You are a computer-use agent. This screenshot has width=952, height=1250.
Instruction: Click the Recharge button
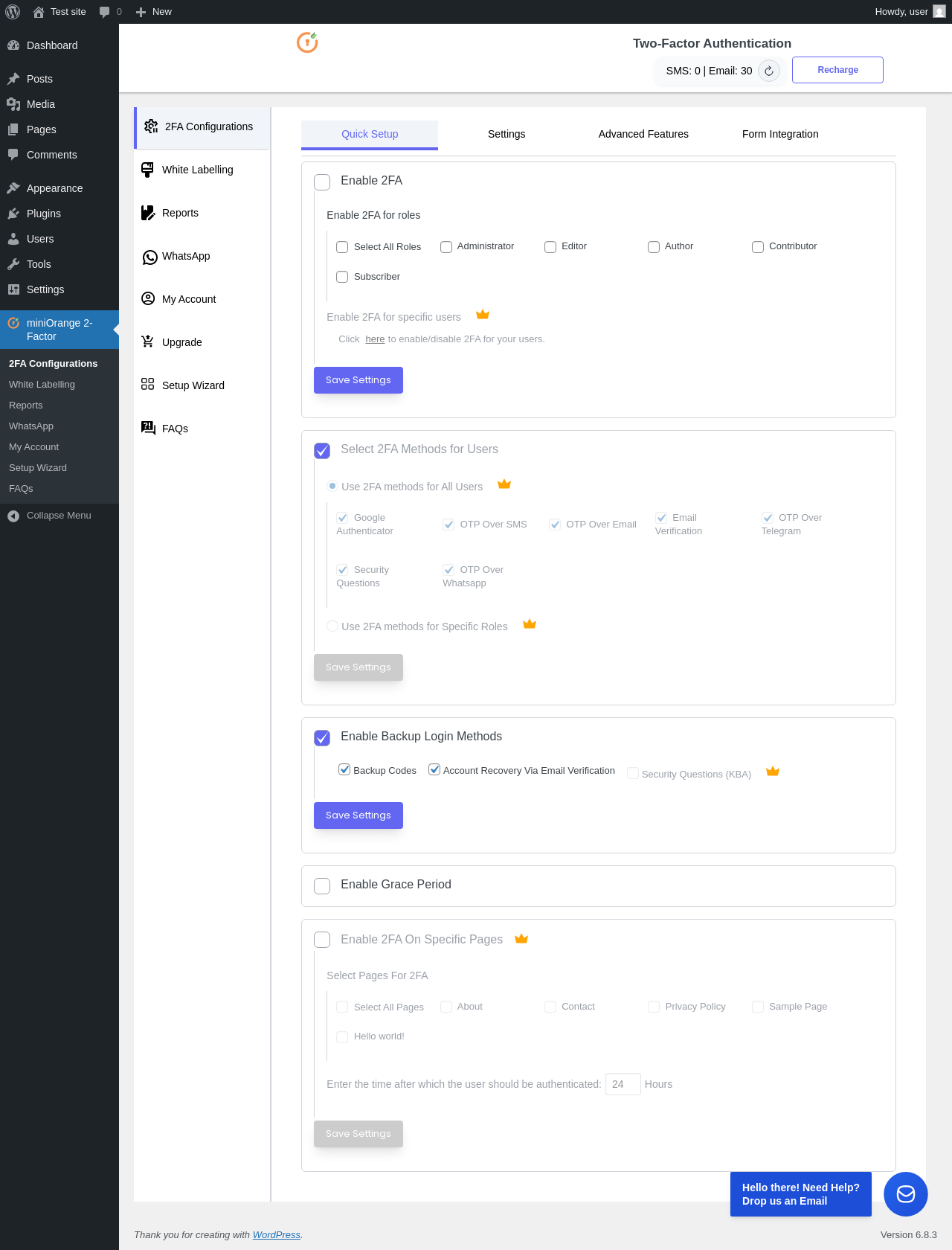click(x=837, y=70)
